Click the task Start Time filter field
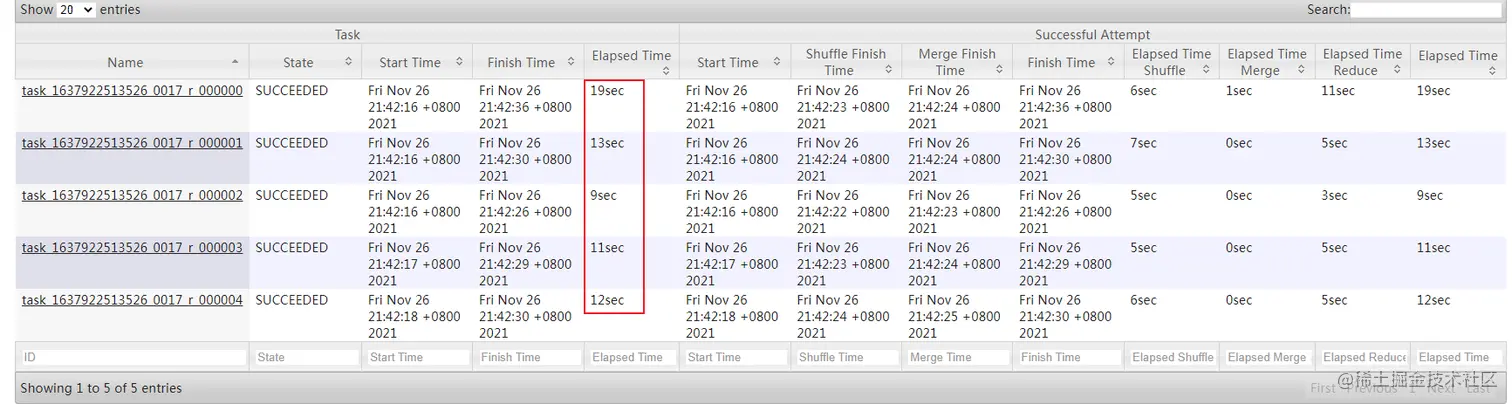Screen dimensions: 1512x404 coord(417,357)
